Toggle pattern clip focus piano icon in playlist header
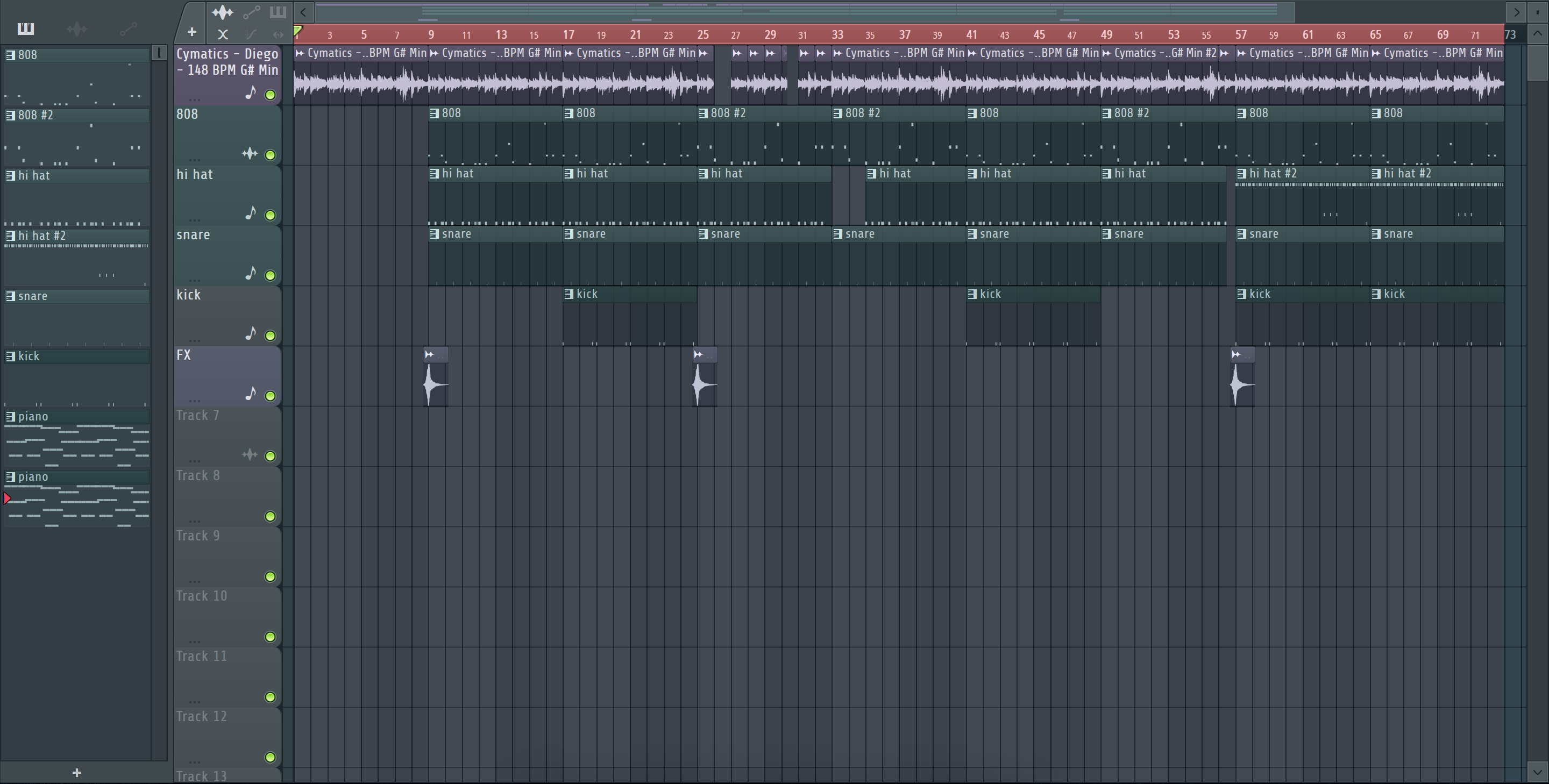The height and width of the screenshot is (784, 1549). point(278,11)
